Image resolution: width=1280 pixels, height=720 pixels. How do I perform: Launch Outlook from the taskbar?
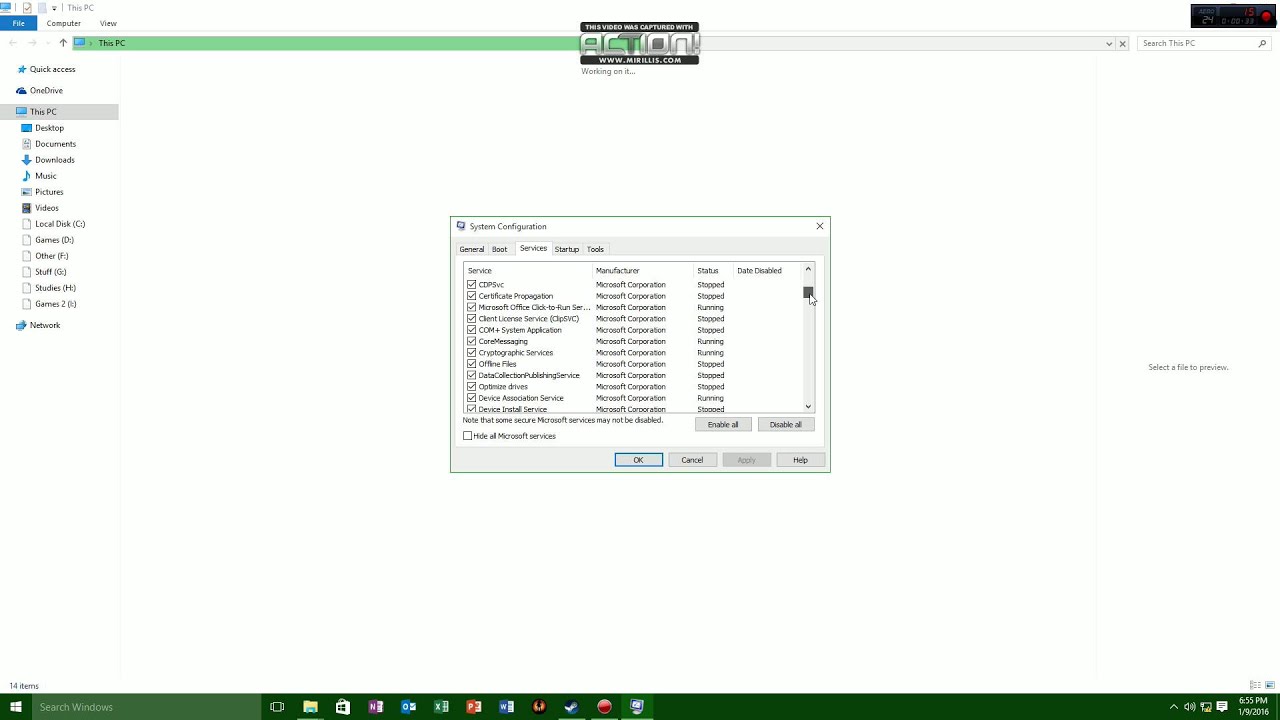408,707
